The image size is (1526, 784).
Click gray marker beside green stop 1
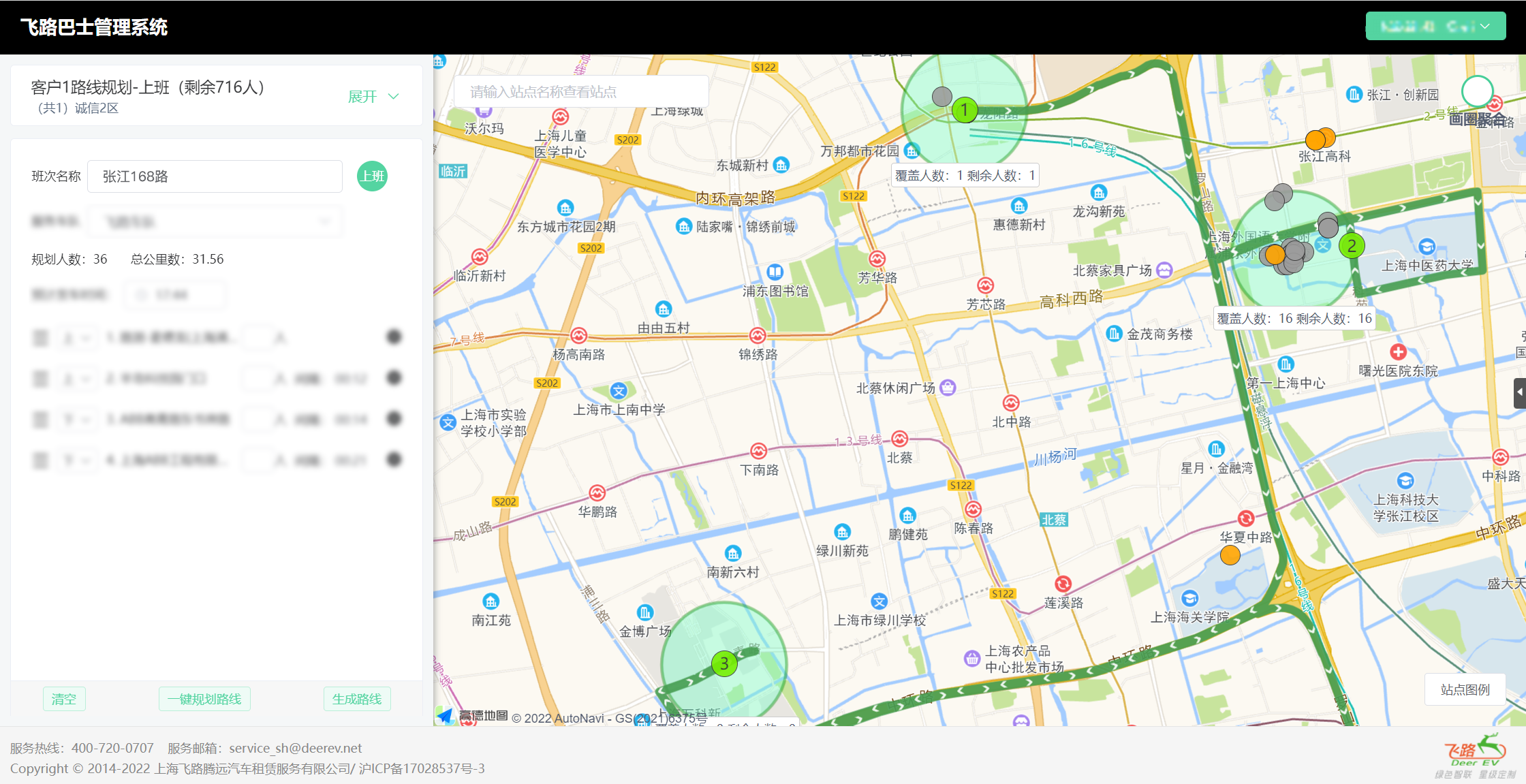tap(942, 97)
